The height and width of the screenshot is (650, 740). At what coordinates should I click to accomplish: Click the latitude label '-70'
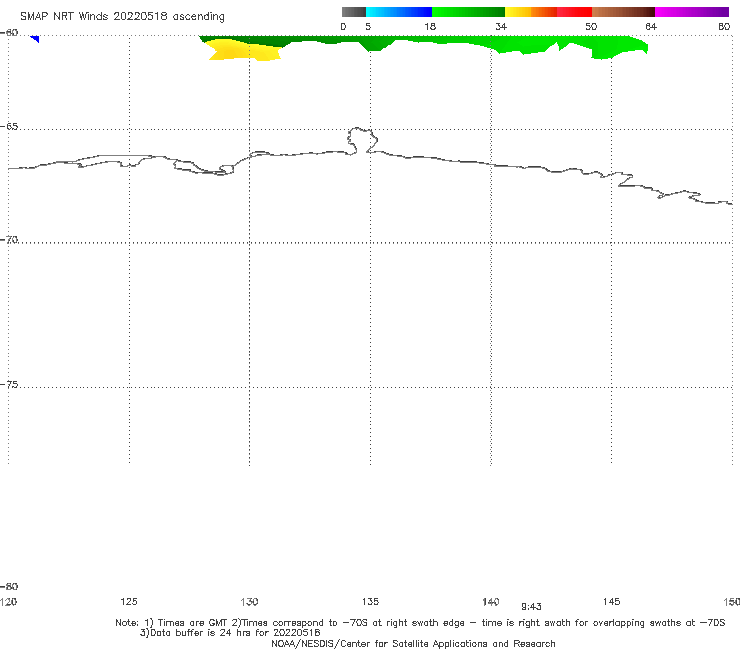pyautogui.click(x=9, y=240)
